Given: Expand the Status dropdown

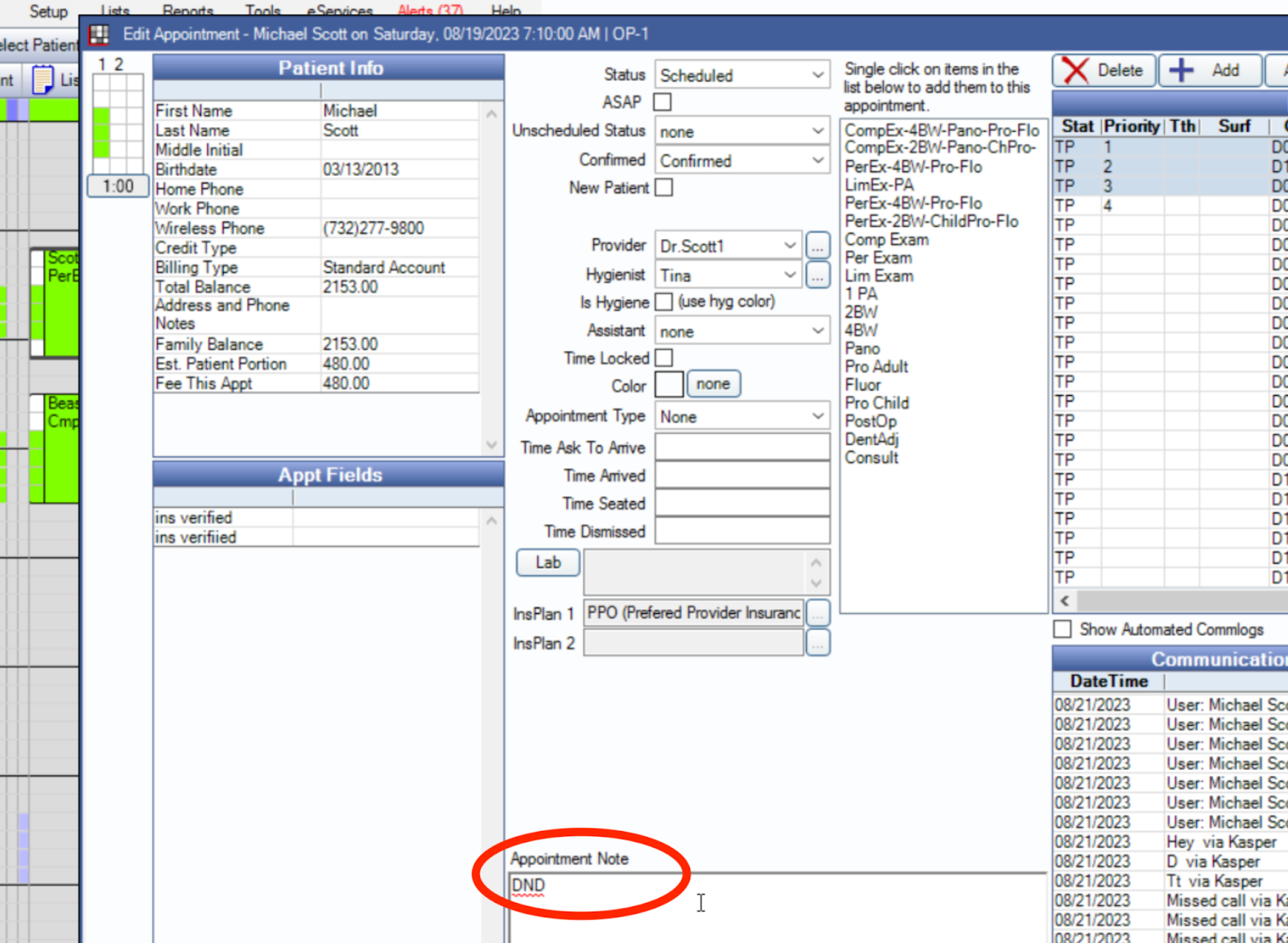Looking at the screenshot, I should coord(741,76).
